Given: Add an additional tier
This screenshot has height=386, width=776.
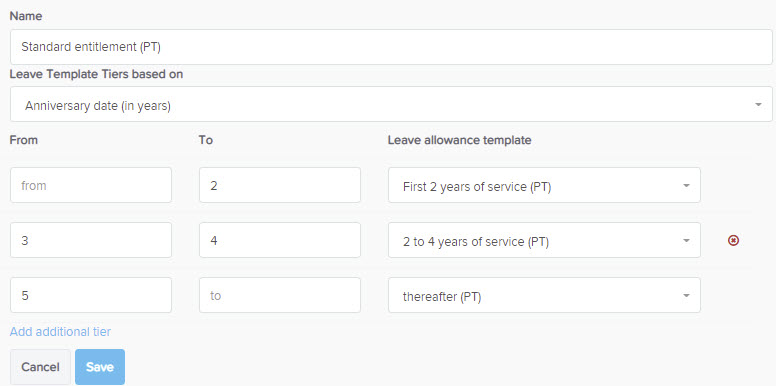Looking at the screenshot, I should point(60,332).
